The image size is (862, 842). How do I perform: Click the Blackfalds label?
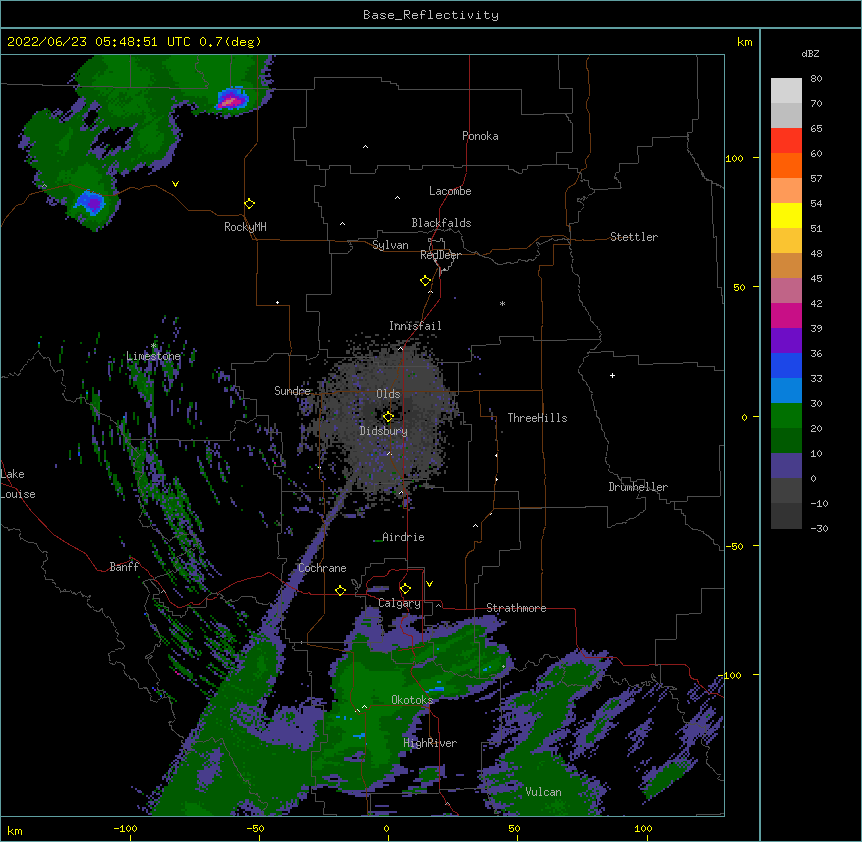pyautogui.click(x=441, y=223)
